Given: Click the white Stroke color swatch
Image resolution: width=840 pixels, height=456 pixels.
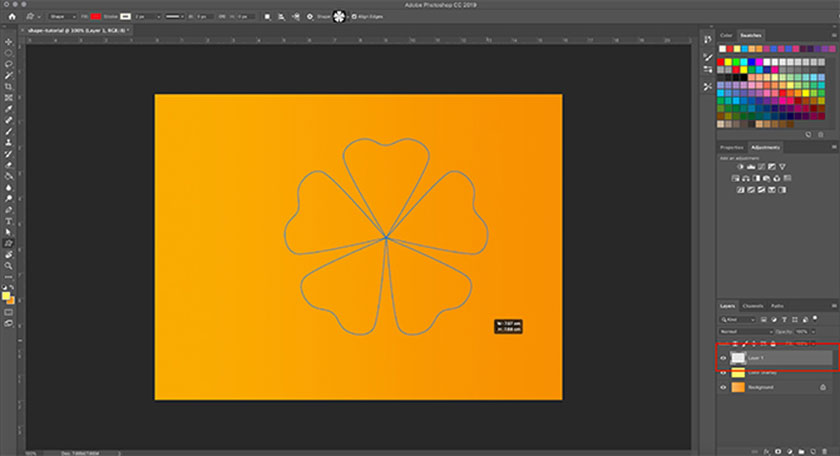Looking at the screenshot, I should coord(125,17).
